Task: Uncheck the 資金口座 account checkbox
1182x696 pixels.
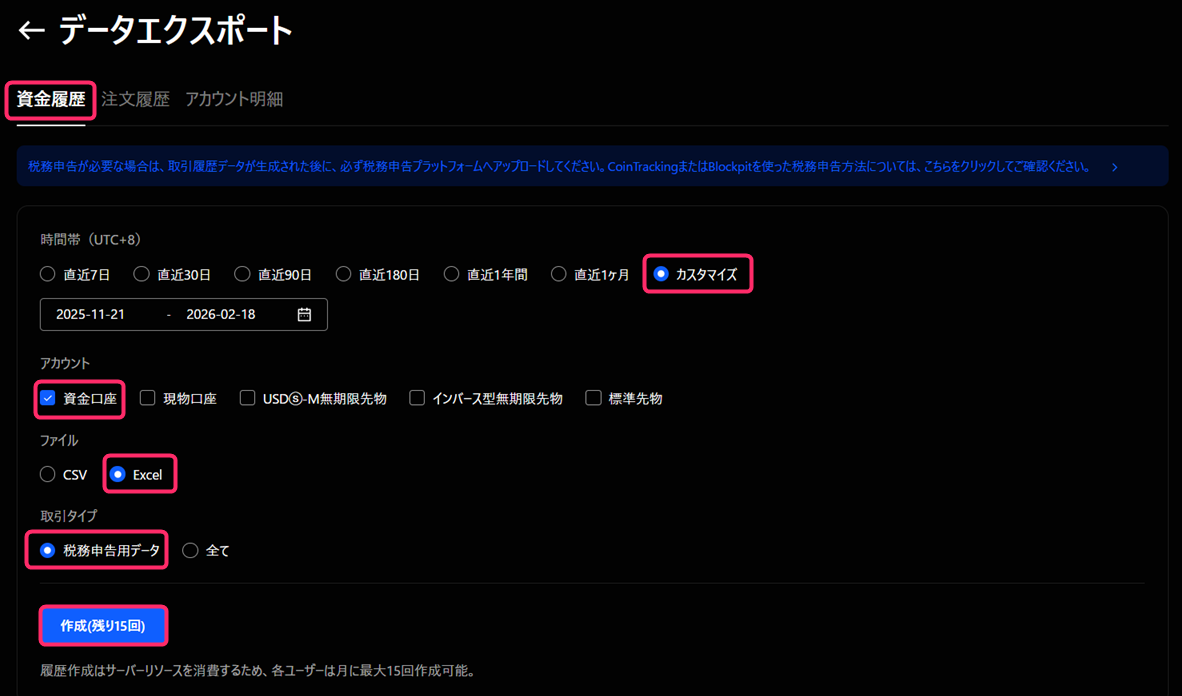Action: [x=48, y=398]
